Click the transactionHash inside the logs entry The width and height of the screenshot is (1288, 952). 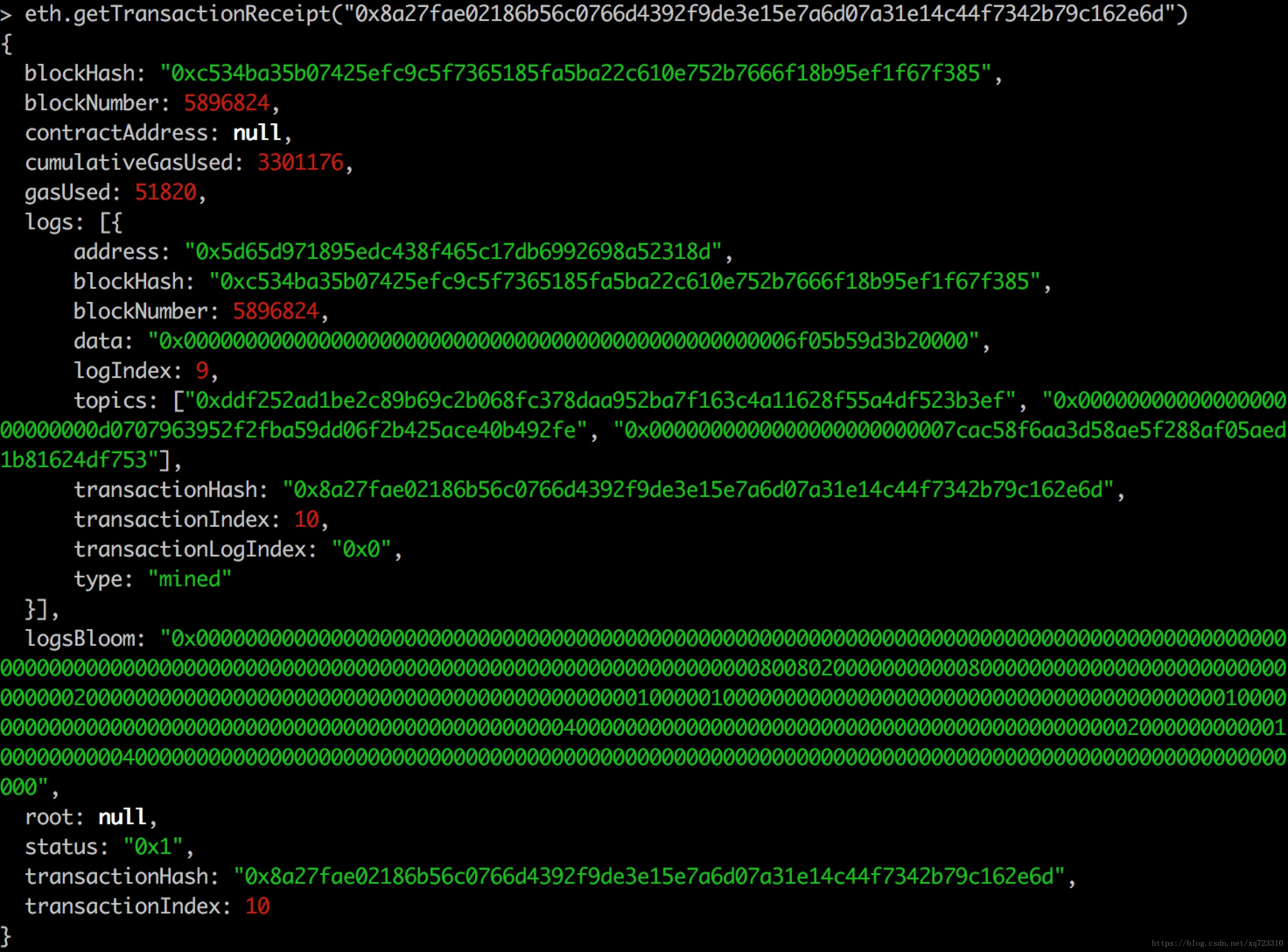[698, 490]
